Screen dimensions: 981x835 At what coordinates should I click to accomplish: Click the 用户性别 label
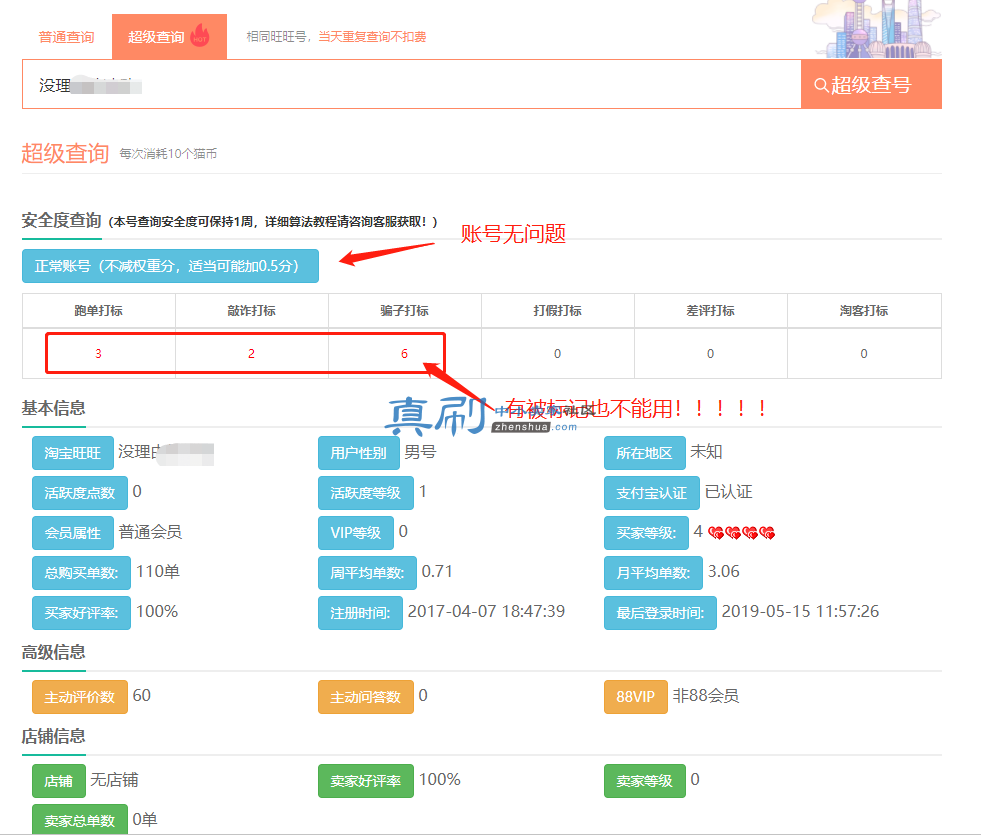tap(358, 453)
